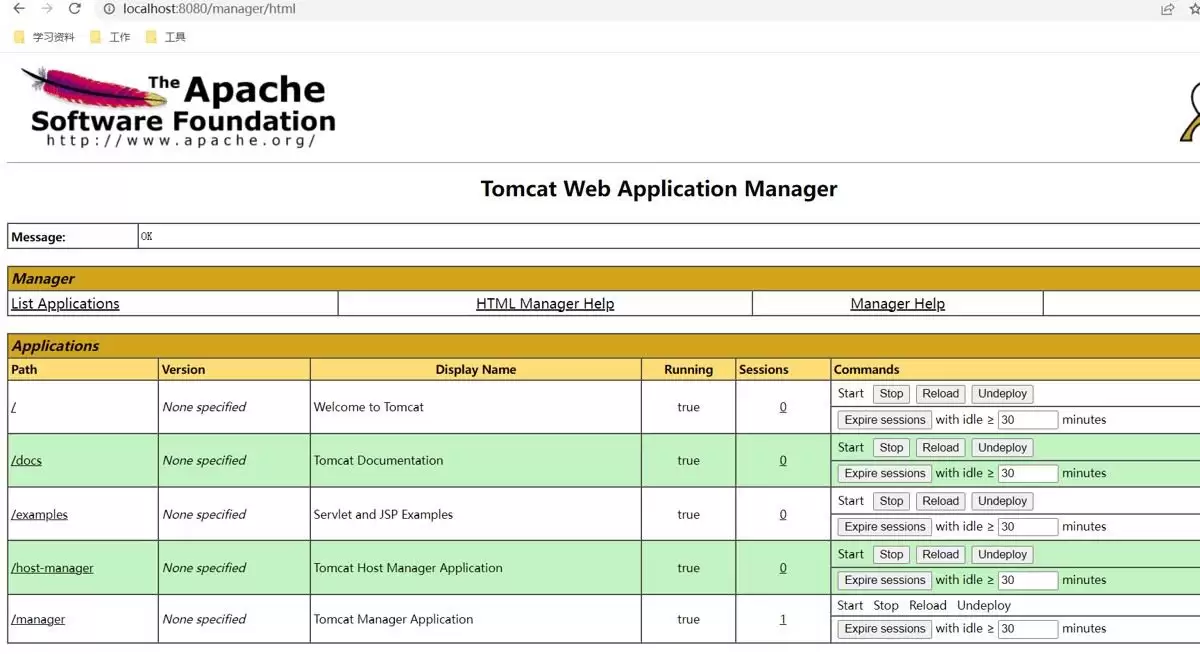This screenshot has height=654, width=1200.
Task: Go back using the browser back arrow
Action: [x=18, y=9]
